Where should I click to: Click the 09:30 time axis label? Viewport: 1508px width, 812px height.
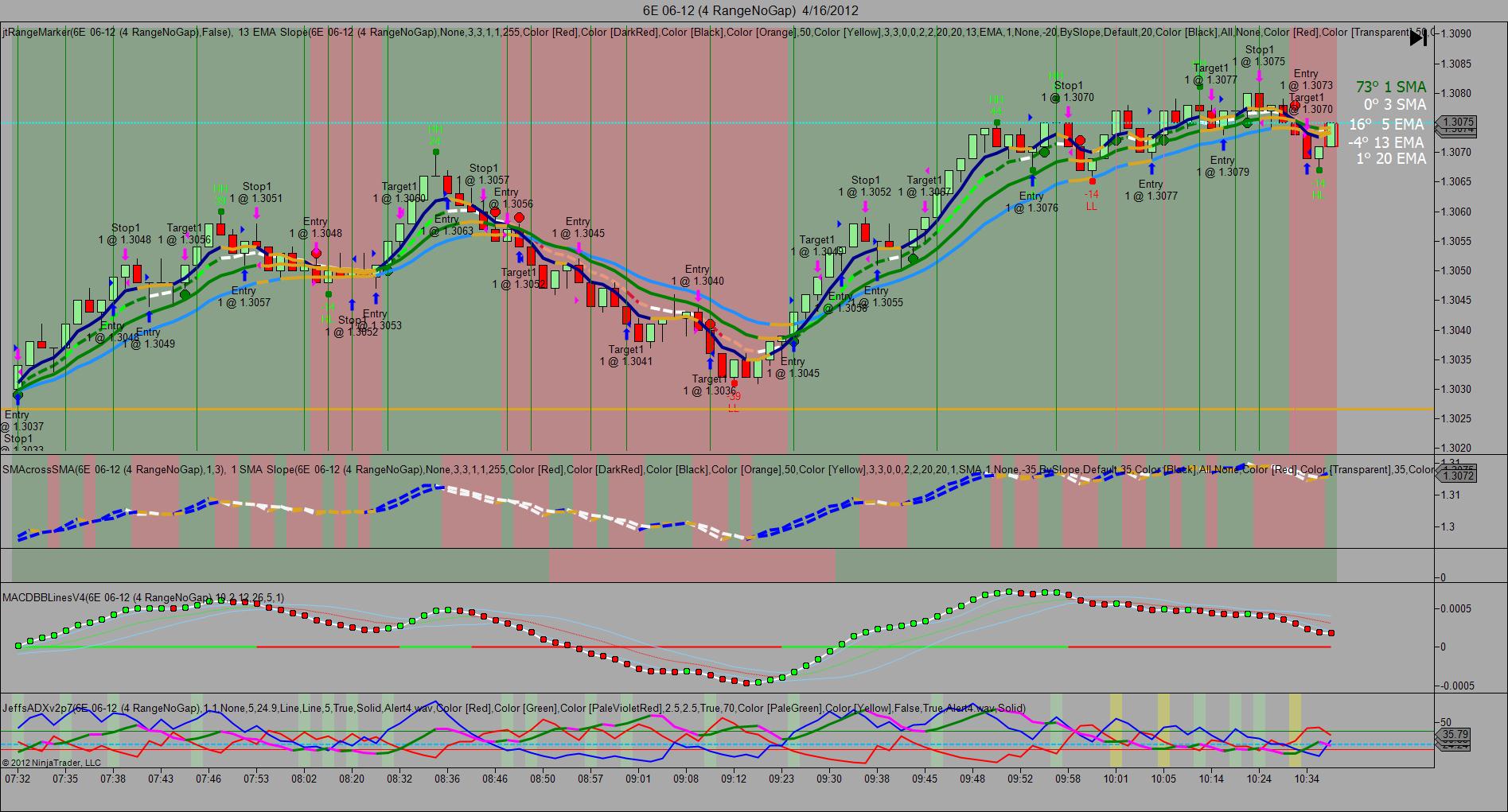(x=829, y=779)
